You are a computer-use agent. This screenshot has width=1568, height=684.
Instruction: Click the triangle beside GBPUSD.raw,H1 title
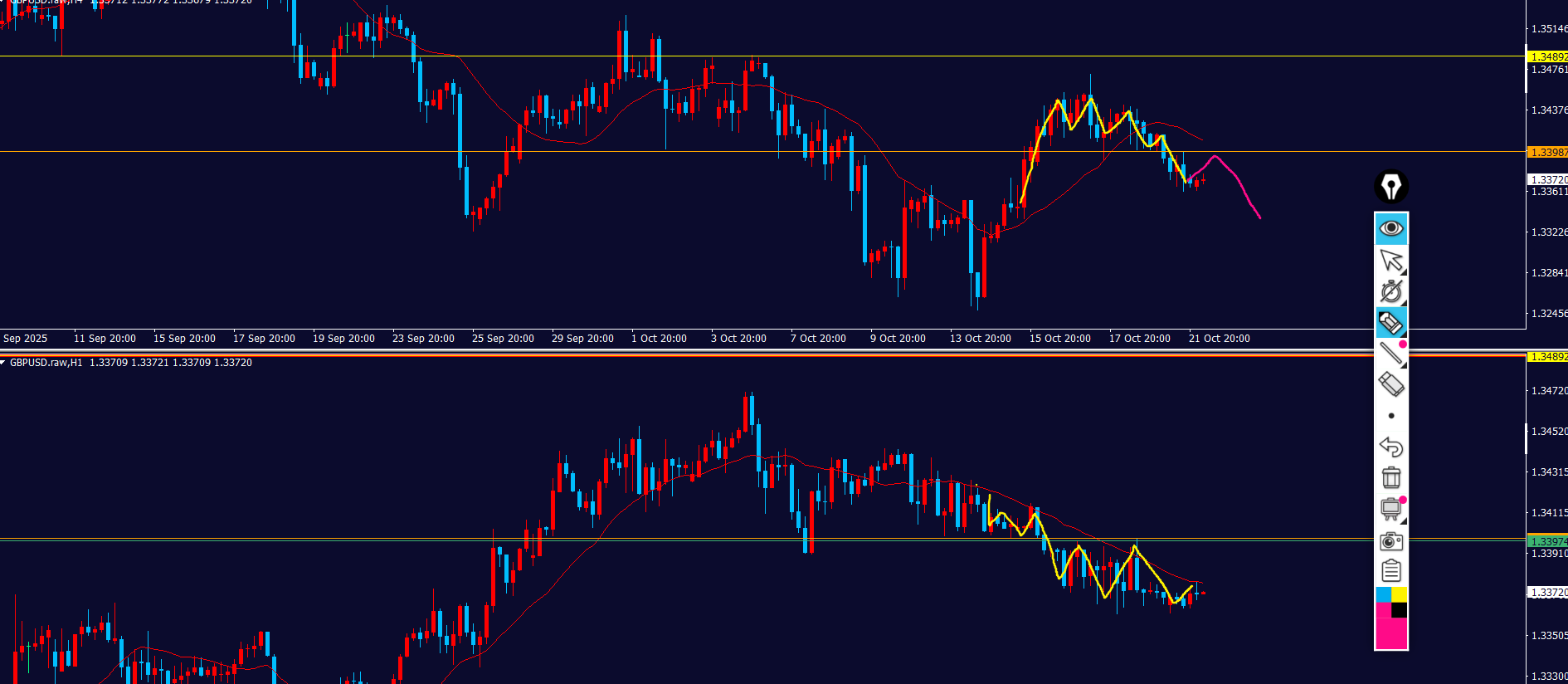[3, 363]
